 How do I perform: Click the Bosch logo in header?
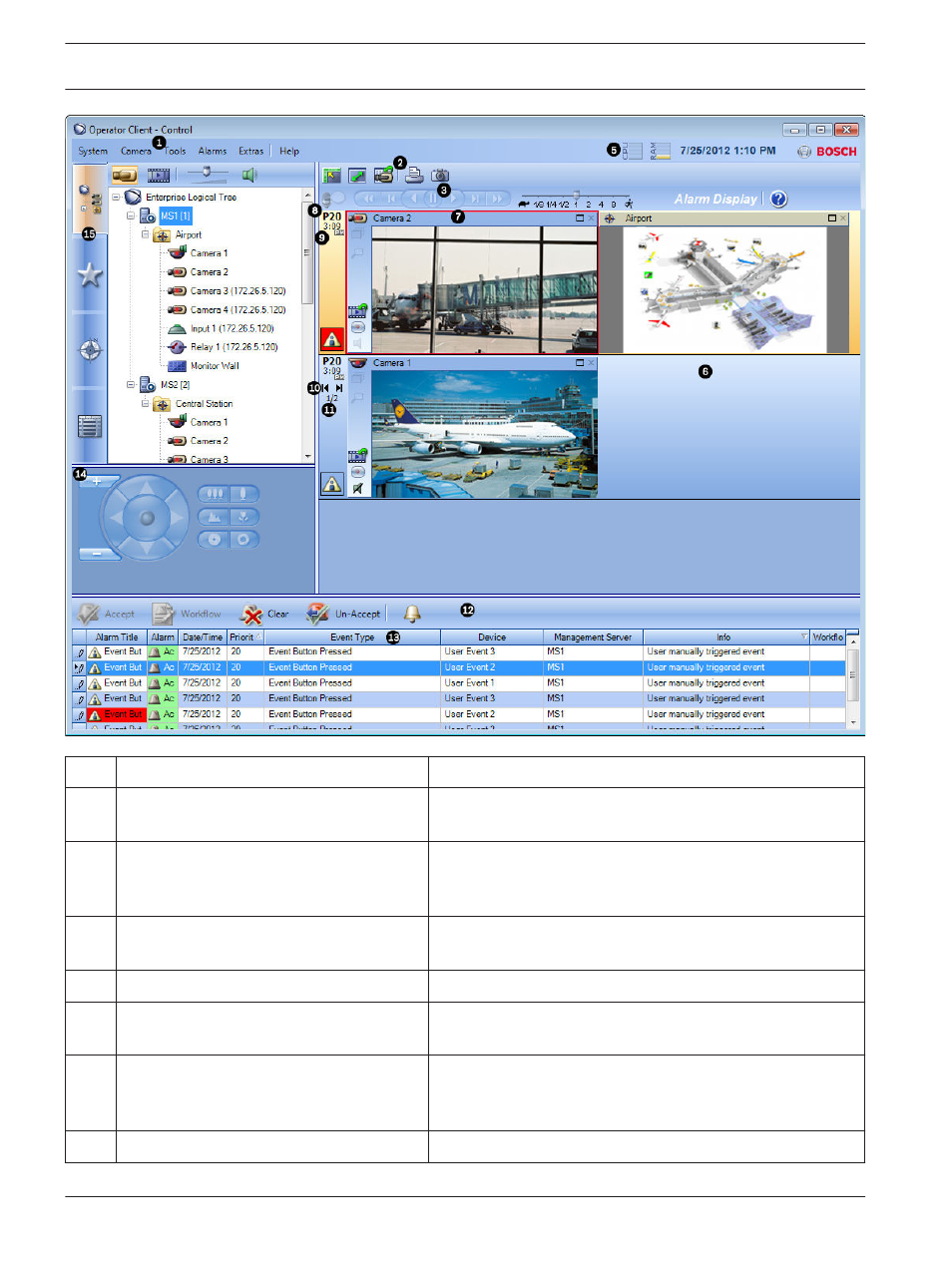(827, 152)
